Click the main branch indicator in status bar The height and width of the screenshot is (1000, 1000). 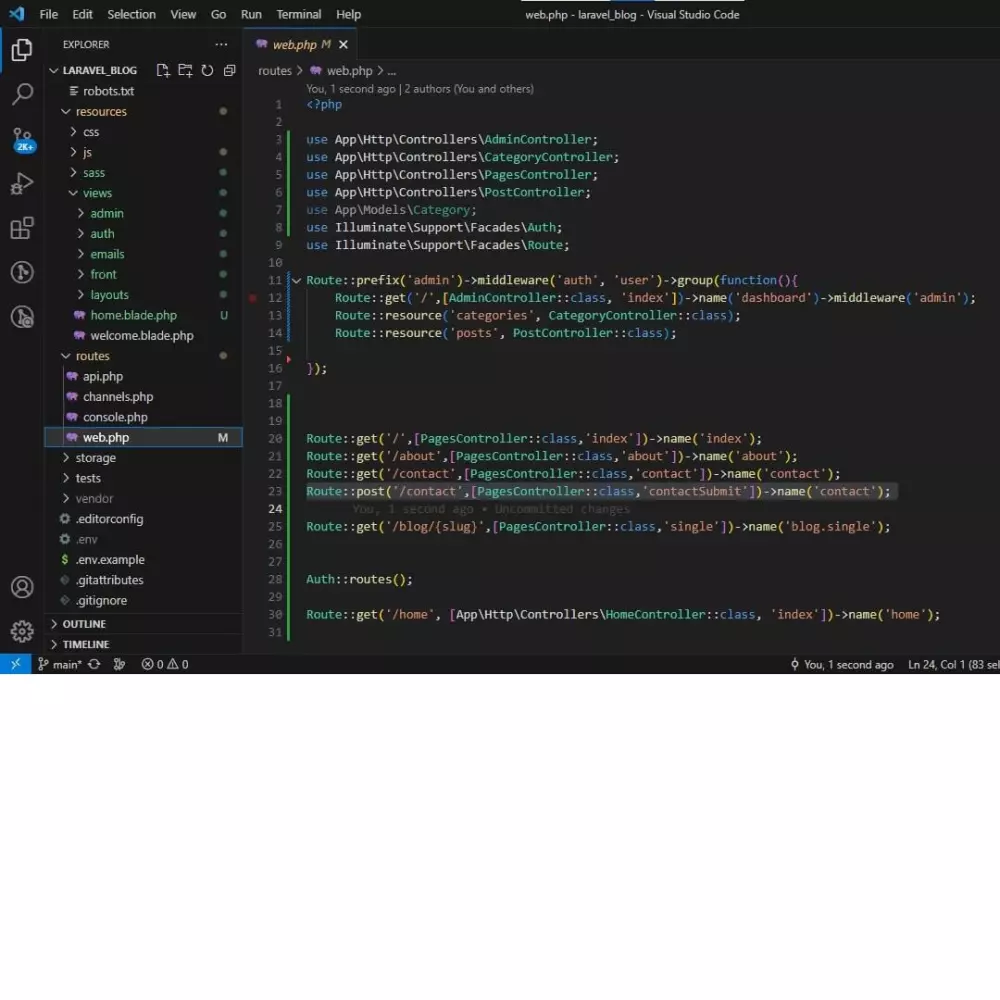tap(59, 664)
